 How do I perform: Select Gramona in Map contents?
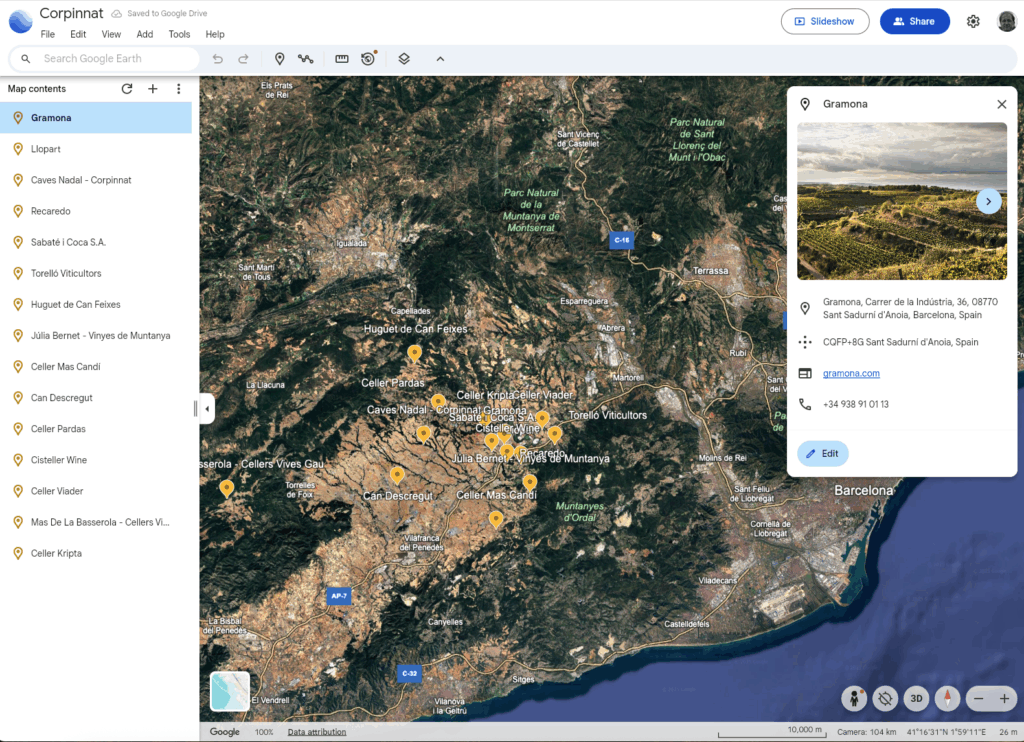[96, 118]
